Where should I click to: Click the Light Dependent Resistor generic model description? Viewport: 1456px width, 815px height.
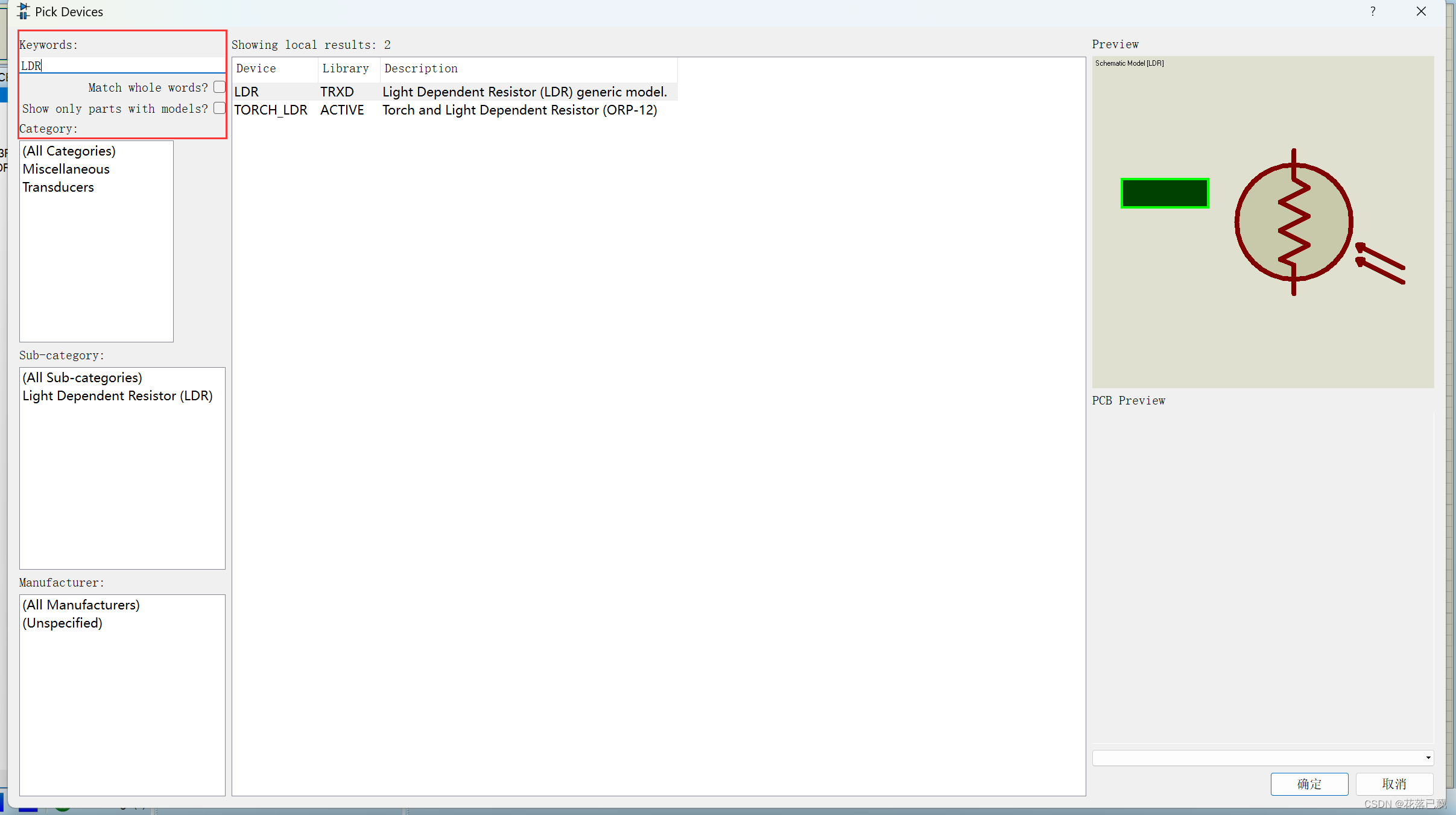click(x=525, y=92)
